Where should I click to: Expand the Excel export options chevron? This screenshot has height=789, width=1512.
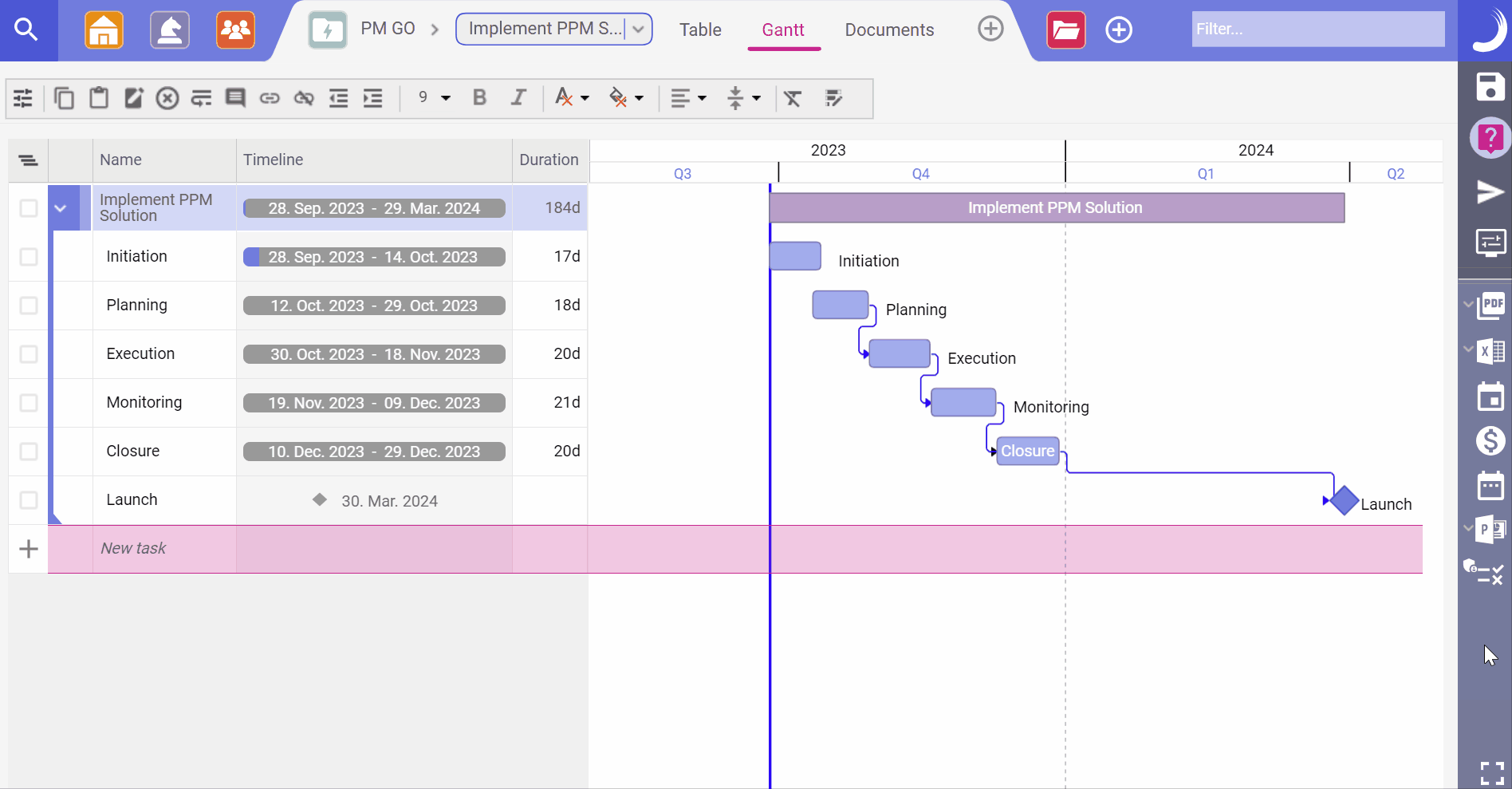click(x=1468, y=349)
